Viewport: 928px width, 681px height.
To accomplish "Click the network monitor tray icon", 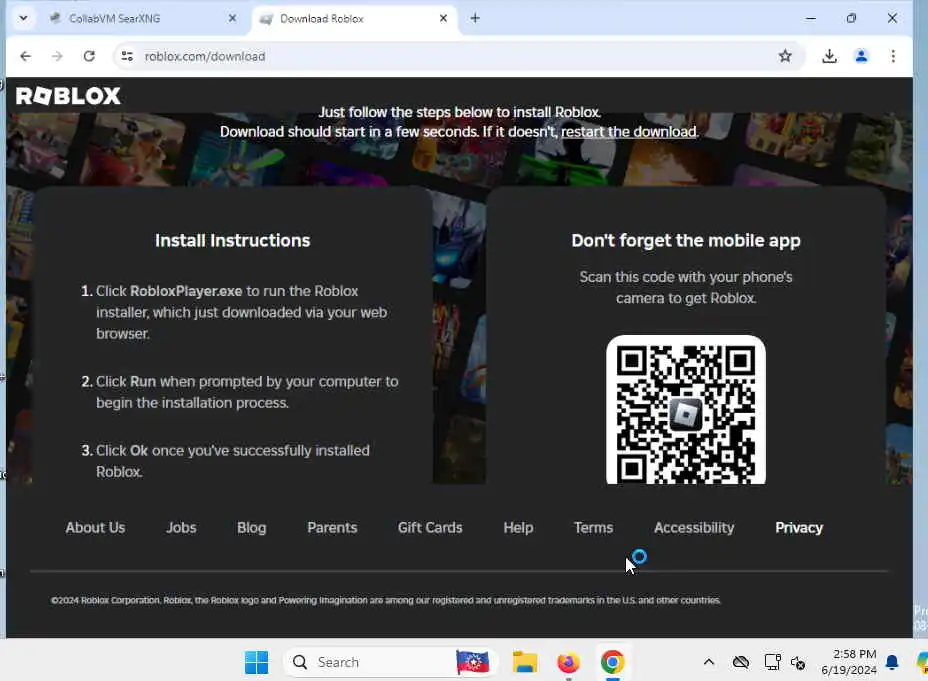I will click(772, 662).
